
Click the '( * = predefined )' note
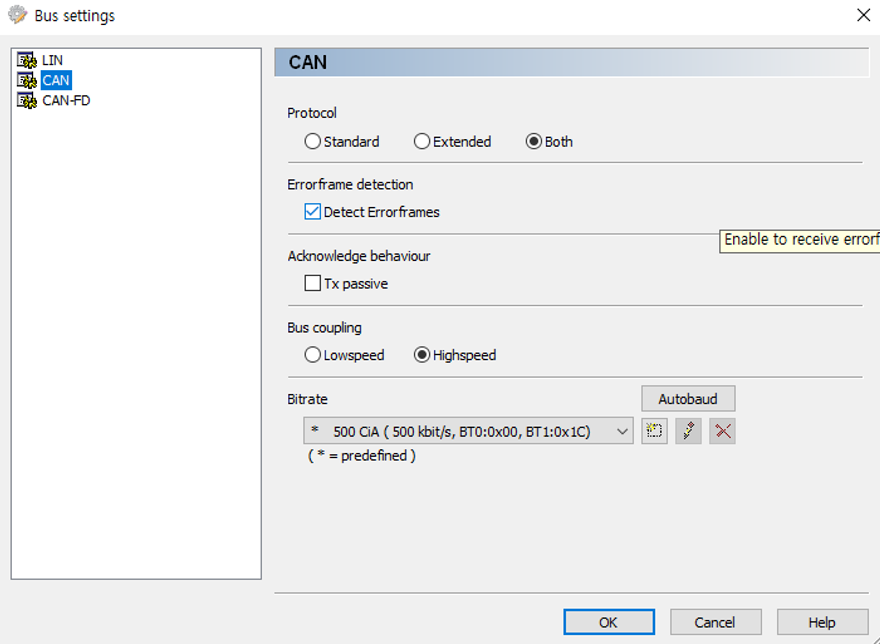pyautogui.click(x=362, y=455)
